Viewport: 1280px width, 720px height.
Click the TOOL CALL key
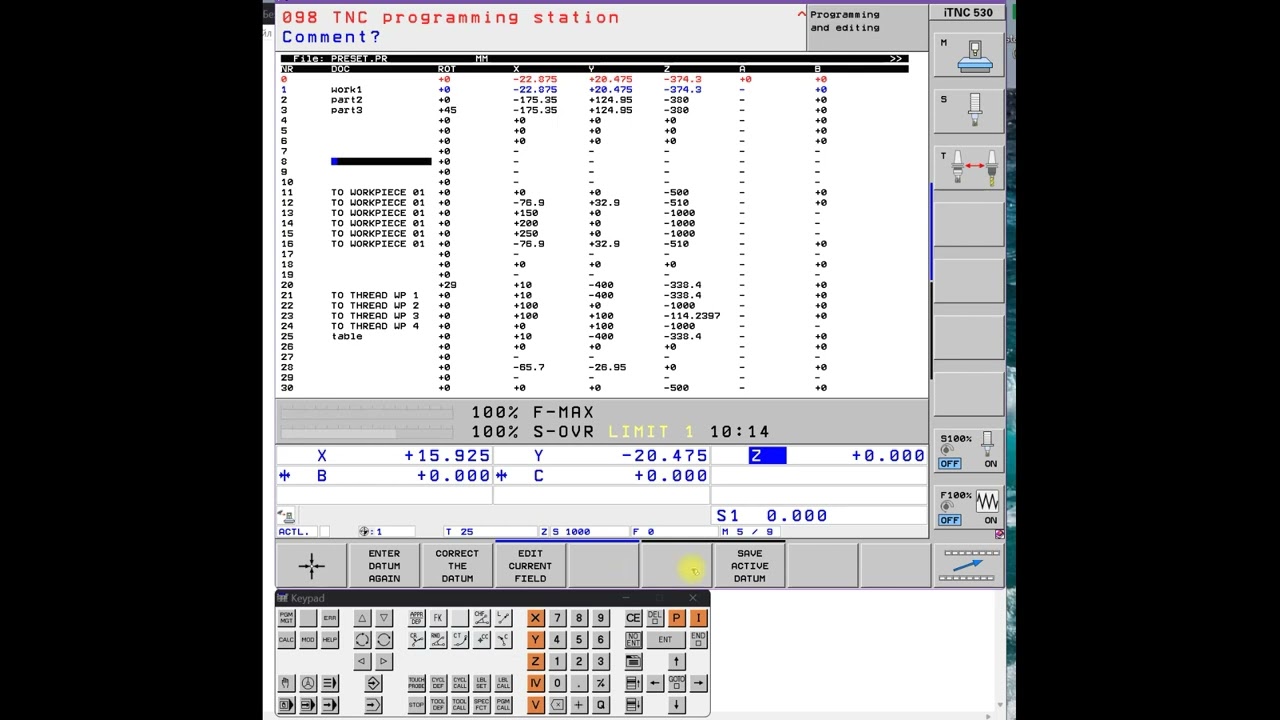460,705
